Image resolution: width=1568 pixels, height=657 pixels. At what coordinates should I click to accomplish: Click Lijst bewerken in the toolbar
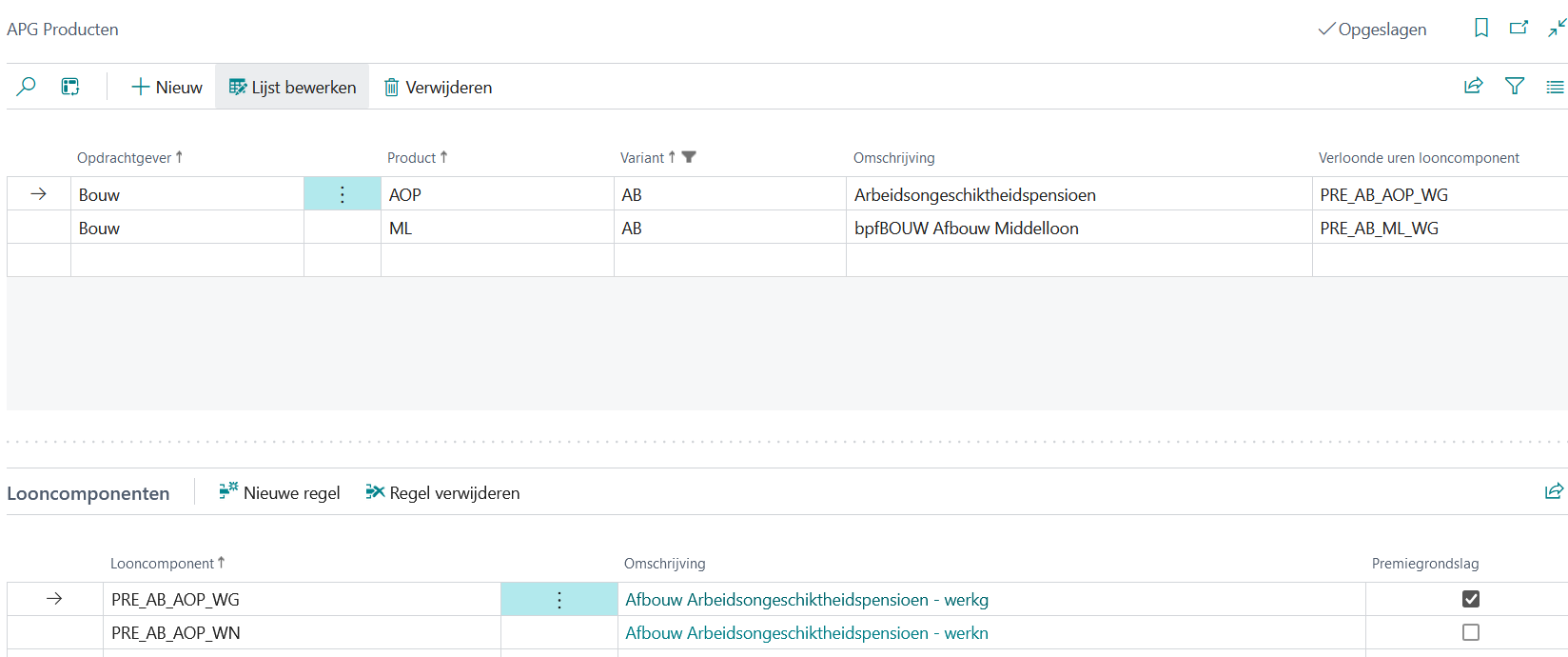(x=292, y=87)
